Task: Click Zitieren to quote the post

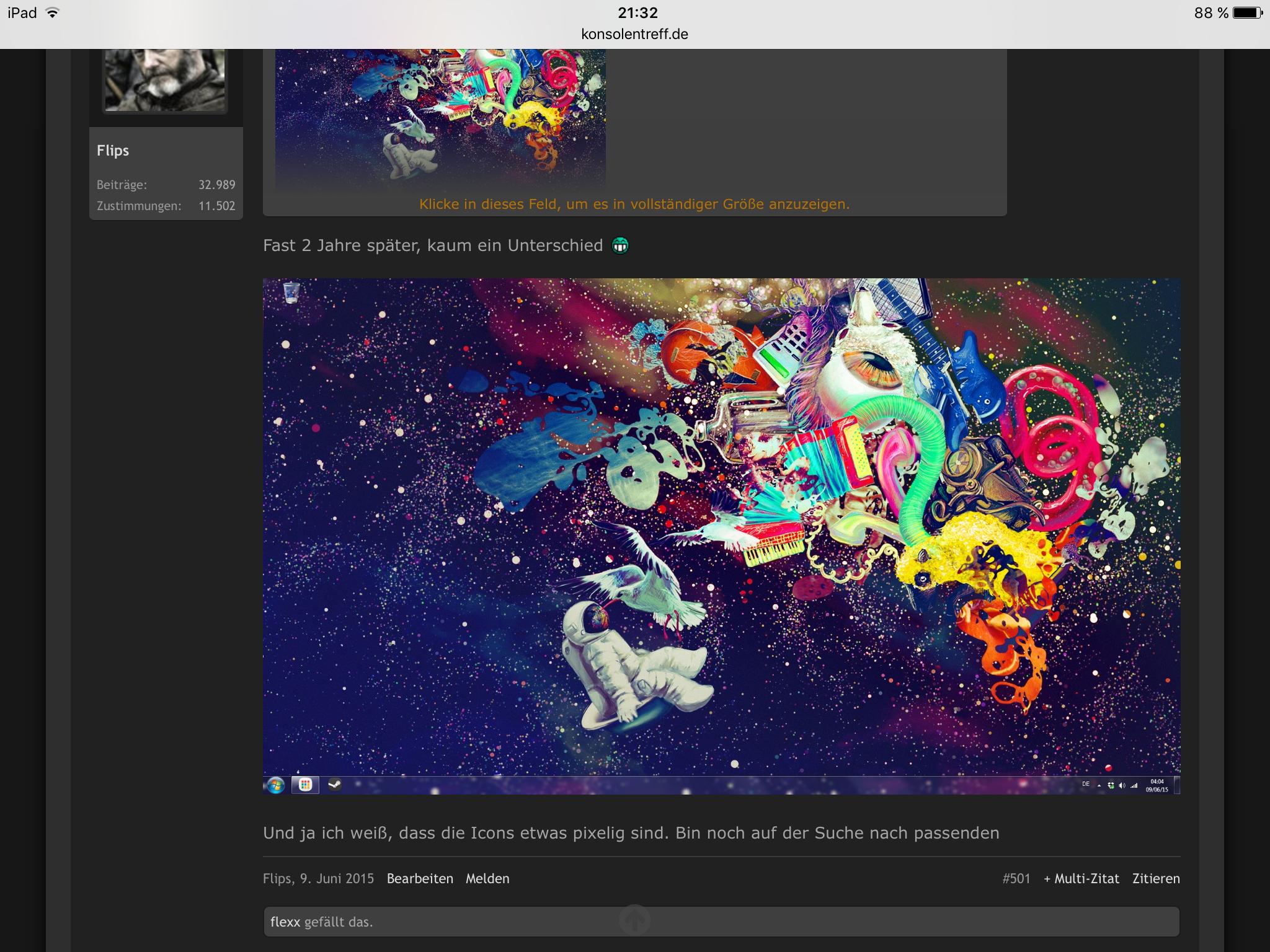Action: pos(1156,879)
